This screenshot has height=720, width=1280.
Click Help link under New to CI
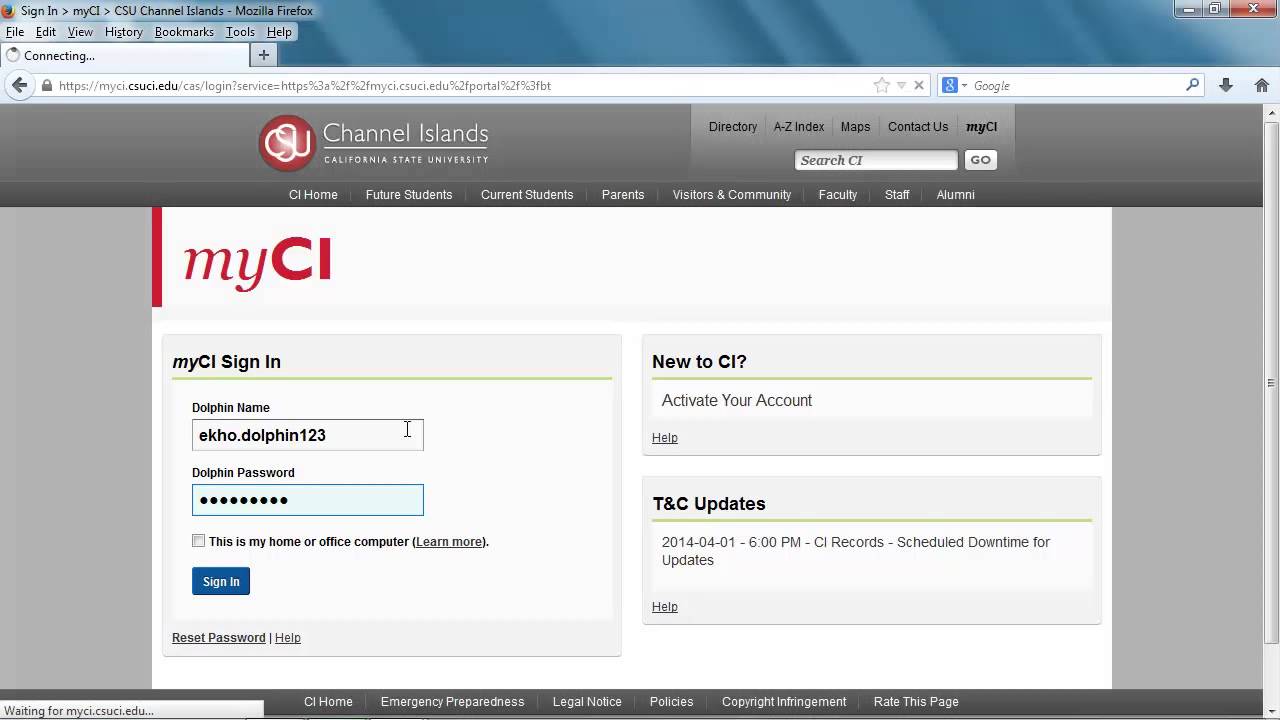click(665, 438)
